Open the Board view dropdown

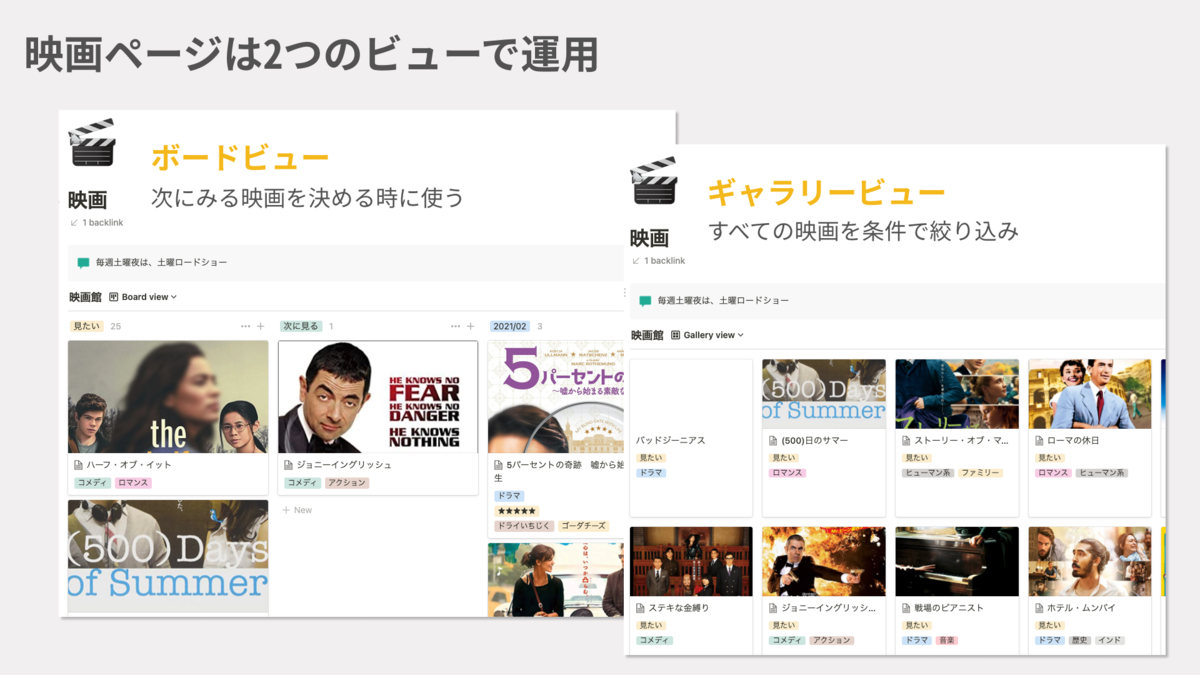point(143,297)
